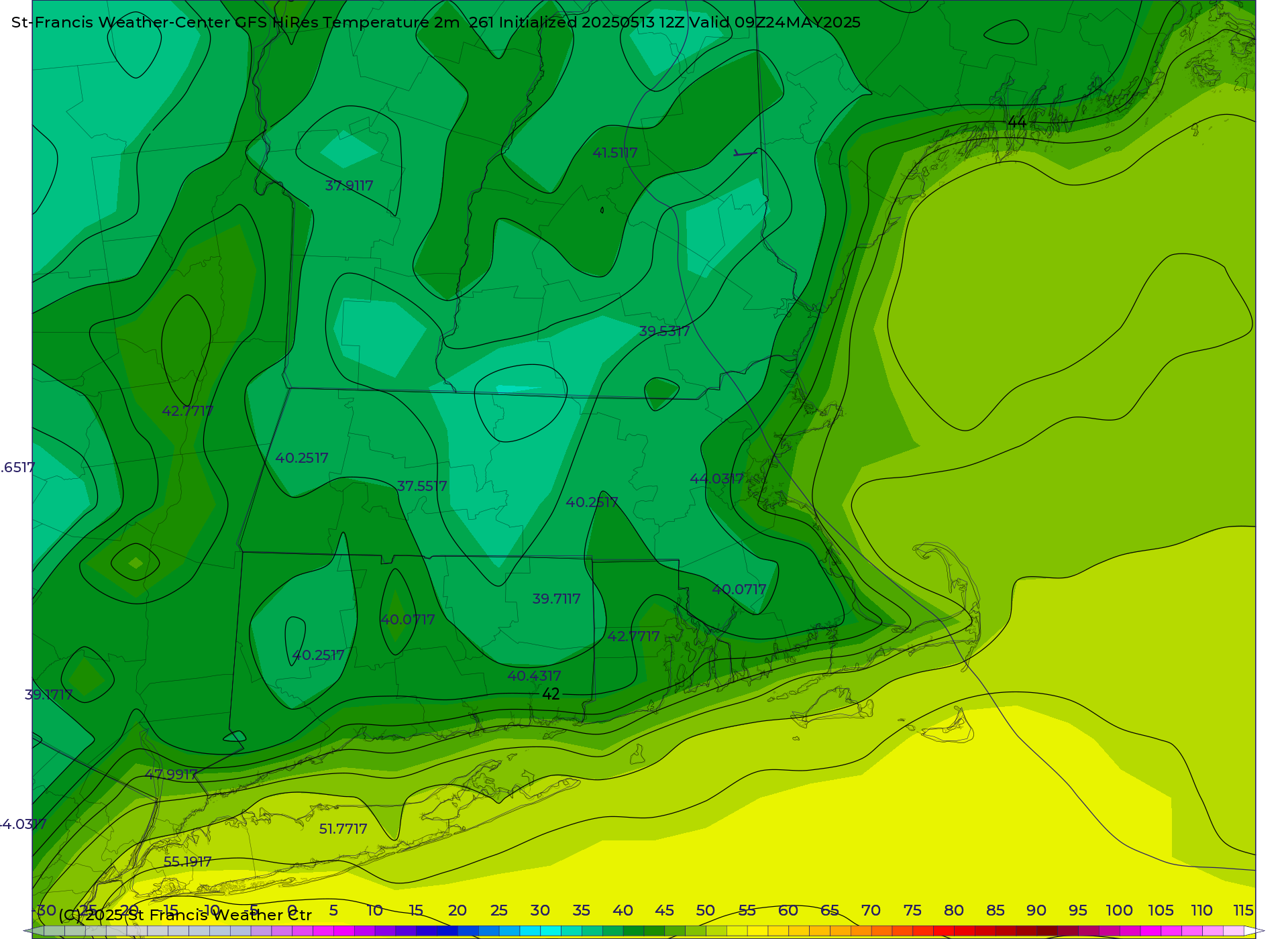This screenshot has width=1288, height=939.
Task: Click the color scale label 70
Action: tap(871, 910)
